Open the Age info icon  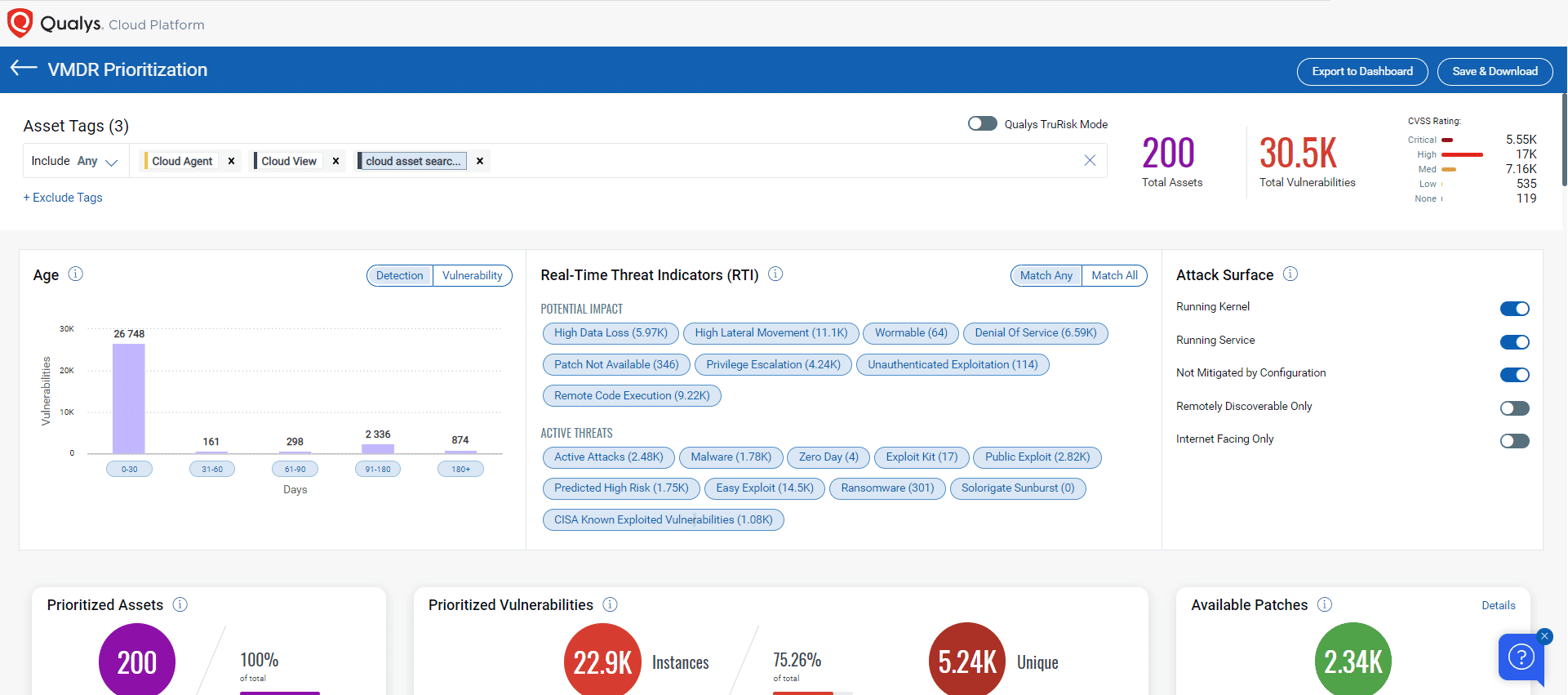pyautogui.click(x=76, y=274)
